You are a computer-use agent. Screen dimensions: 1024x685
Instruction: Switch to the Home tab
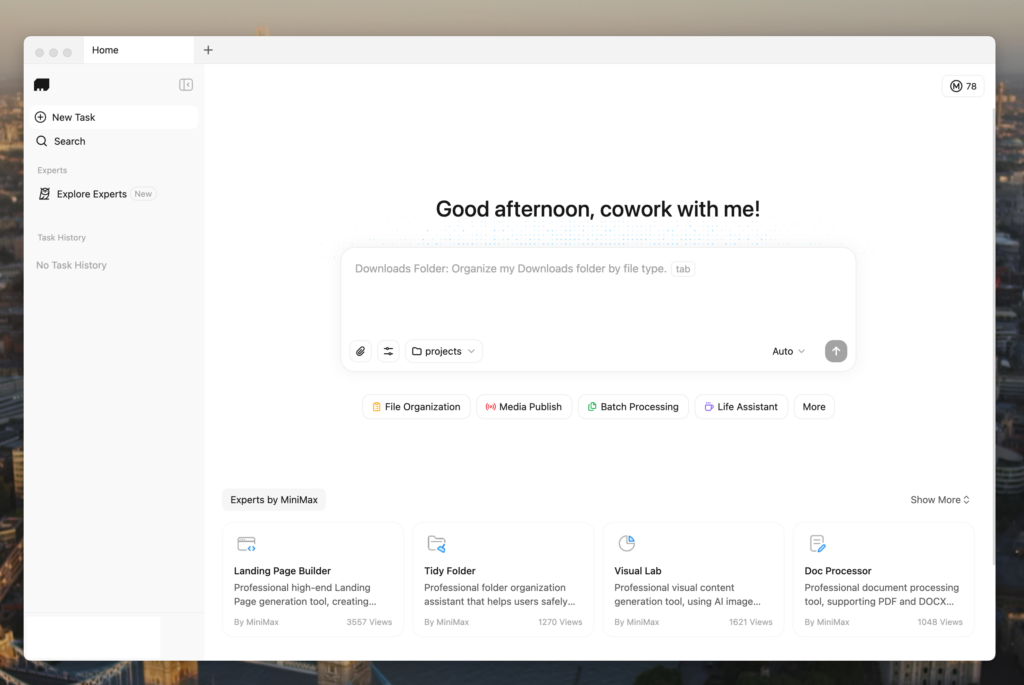pyautogui.click(x=106, y=50)
